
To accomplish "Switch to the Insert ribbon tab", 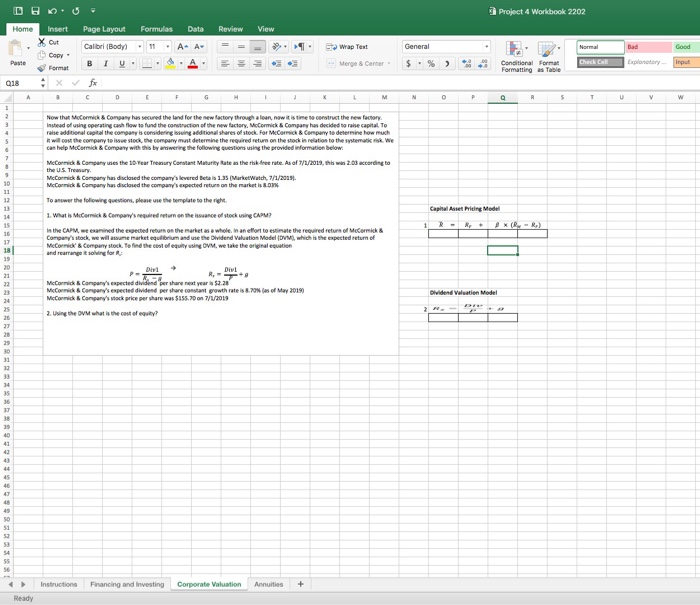I will pyautogui.click(x=58, y=29).
